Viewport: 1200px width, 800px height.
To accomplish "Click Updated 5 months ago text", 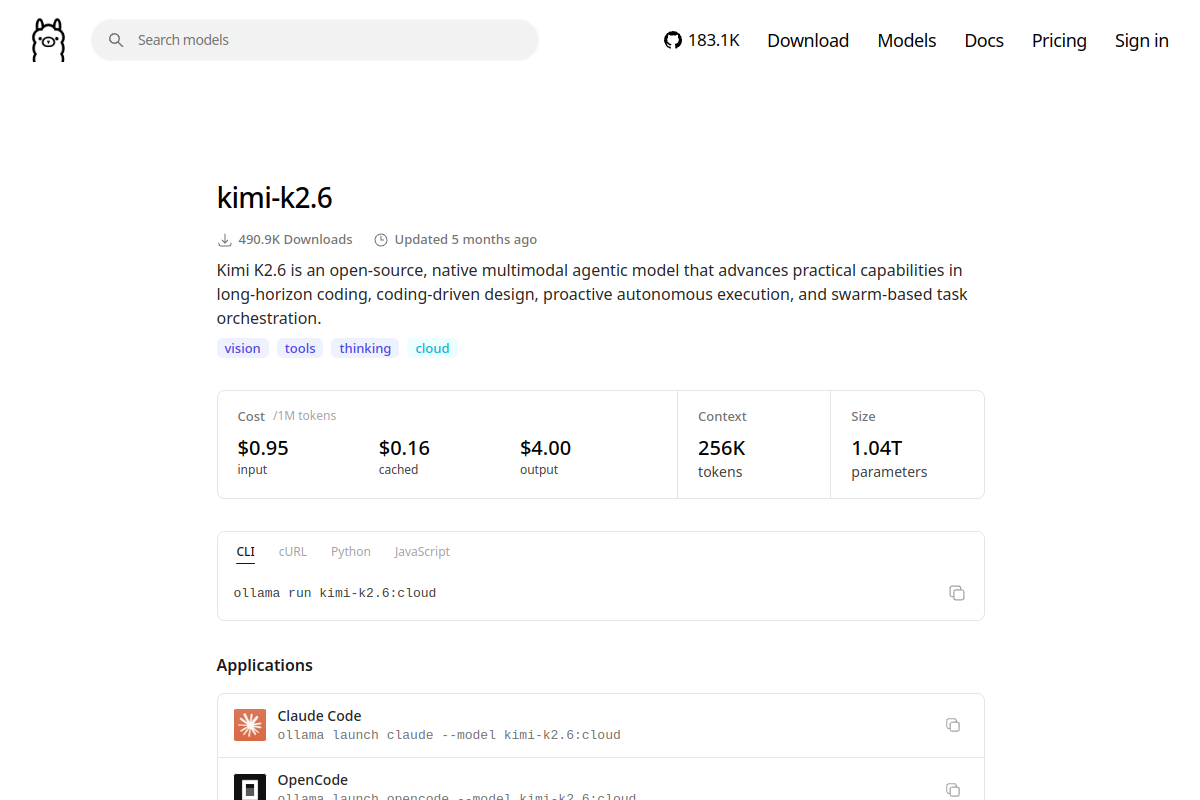I will [466, 240].
